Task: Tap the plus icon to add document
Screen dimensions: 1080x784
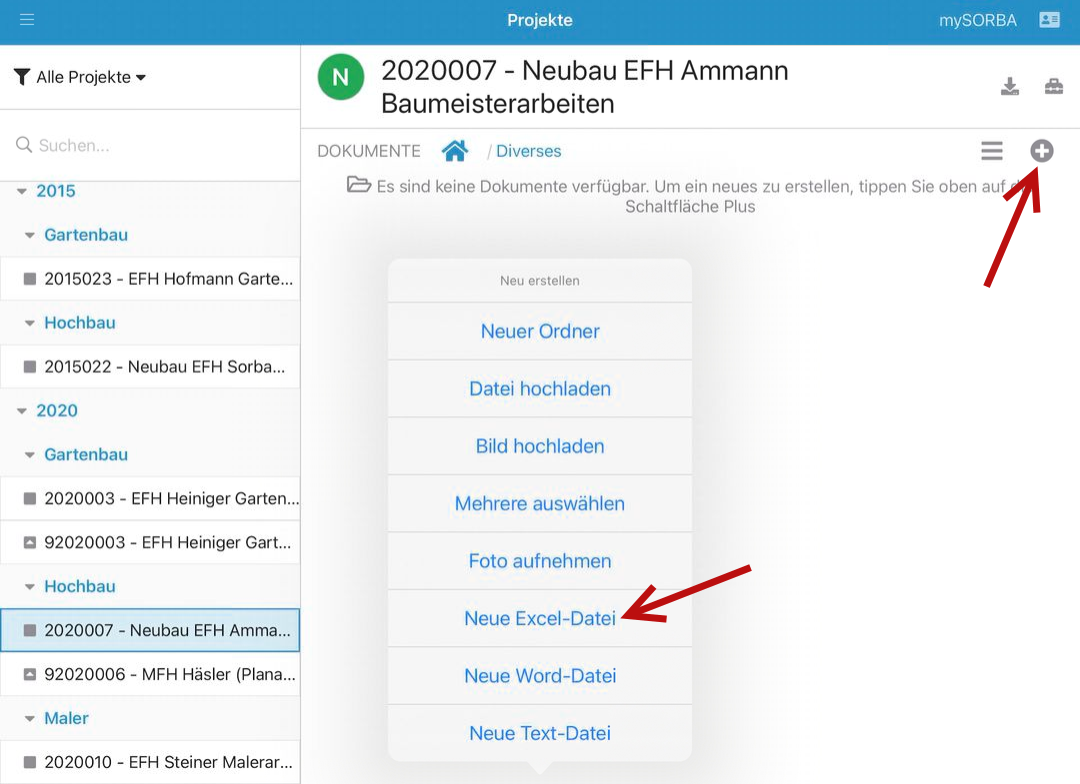Action: tap(1042, 151)
